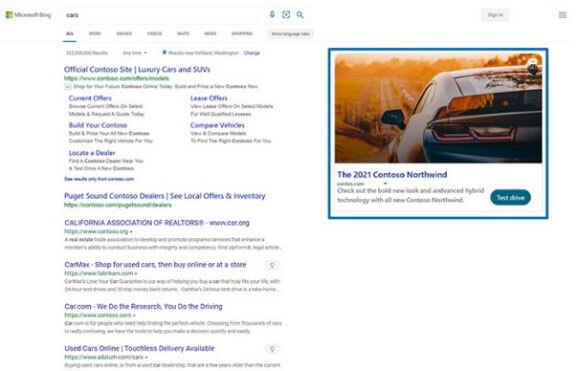Viewport: 578px width, 371px height.
Task: Switch to the Images tab
Action: [124, 34]
